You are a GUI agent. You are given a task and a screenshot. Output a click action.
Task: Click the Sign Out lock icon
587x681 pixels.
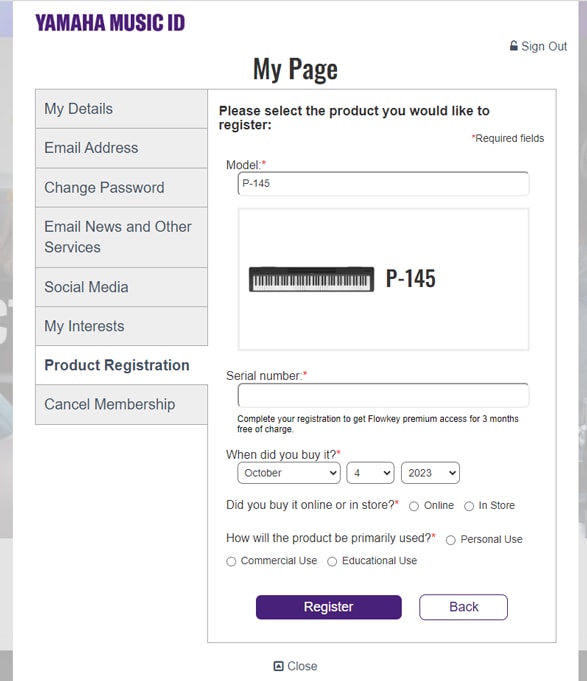pos(514,46)
